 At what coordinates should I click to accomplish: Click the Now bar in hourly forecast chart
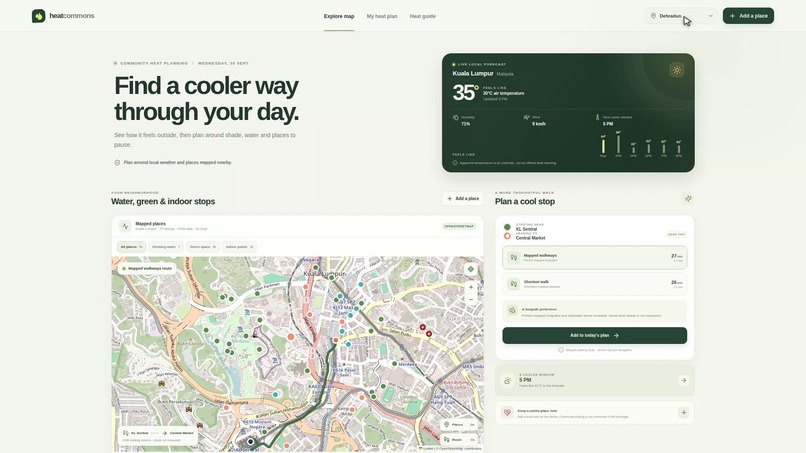603,146
